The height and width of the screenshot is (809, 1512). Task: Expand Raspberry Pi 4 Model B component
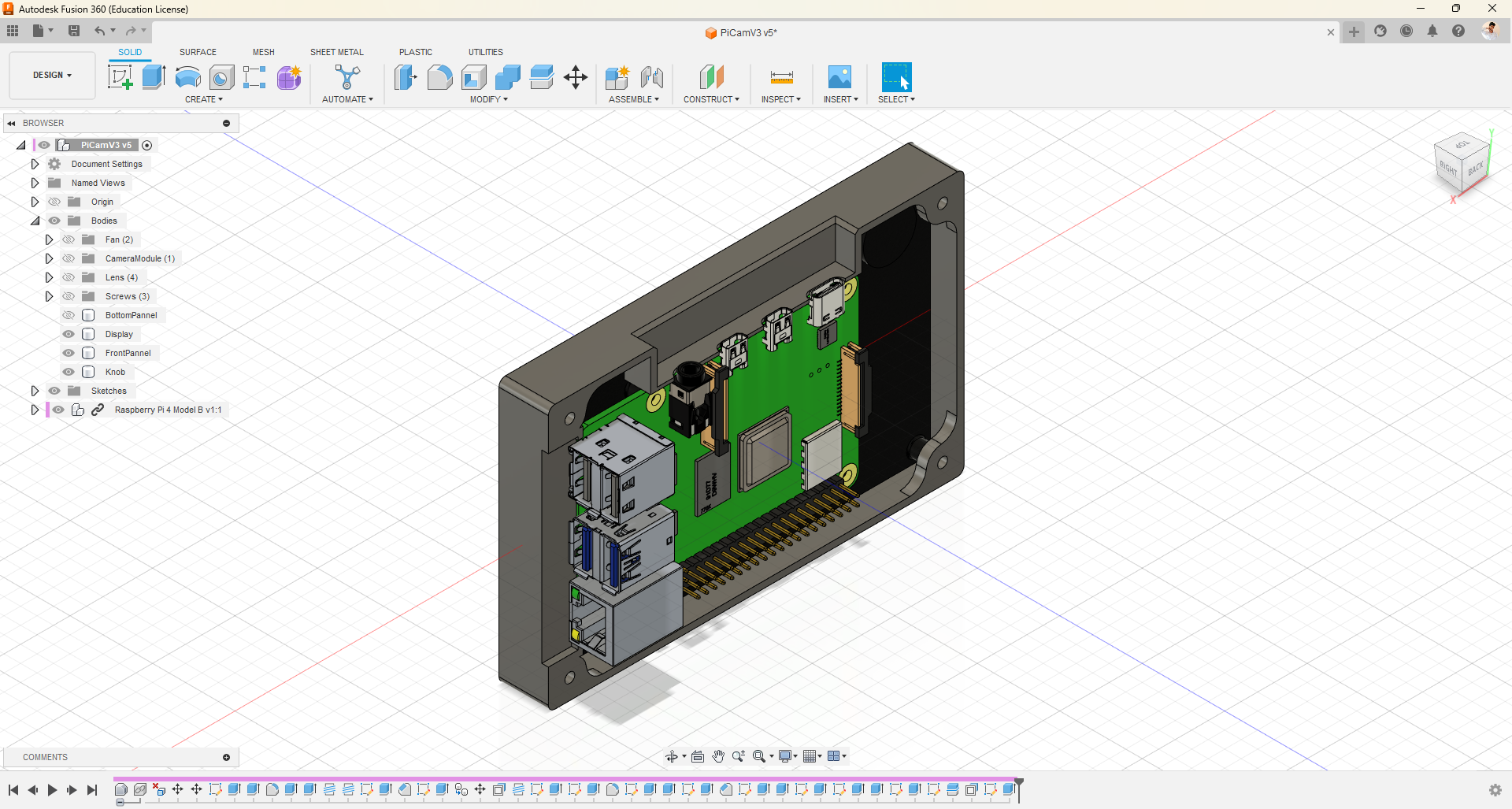pyautogui.click(x=35, y=410)
